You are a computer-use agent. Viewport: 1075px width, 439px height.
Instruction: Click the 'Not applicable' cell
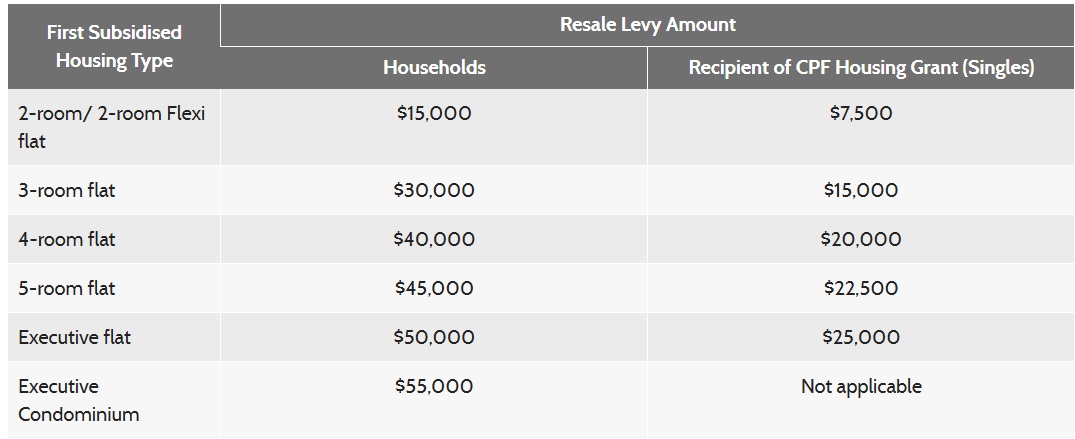pyautogui.click(x=861, y=387)
